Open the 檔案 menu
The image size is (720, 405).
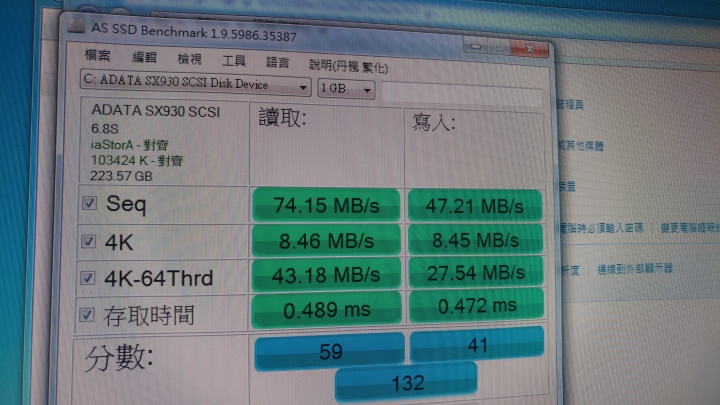(x=97, y=56)
